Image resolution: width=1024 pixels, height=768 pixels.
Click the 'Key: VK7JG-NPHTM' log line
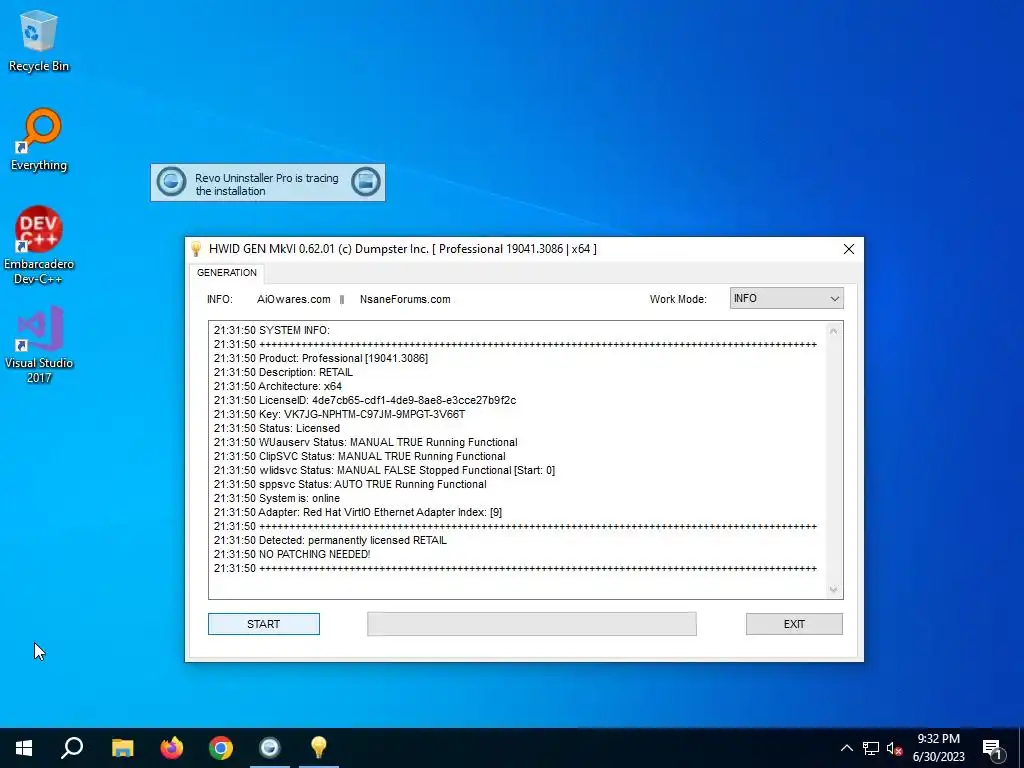pyautogui.click(x=340, y=415)
